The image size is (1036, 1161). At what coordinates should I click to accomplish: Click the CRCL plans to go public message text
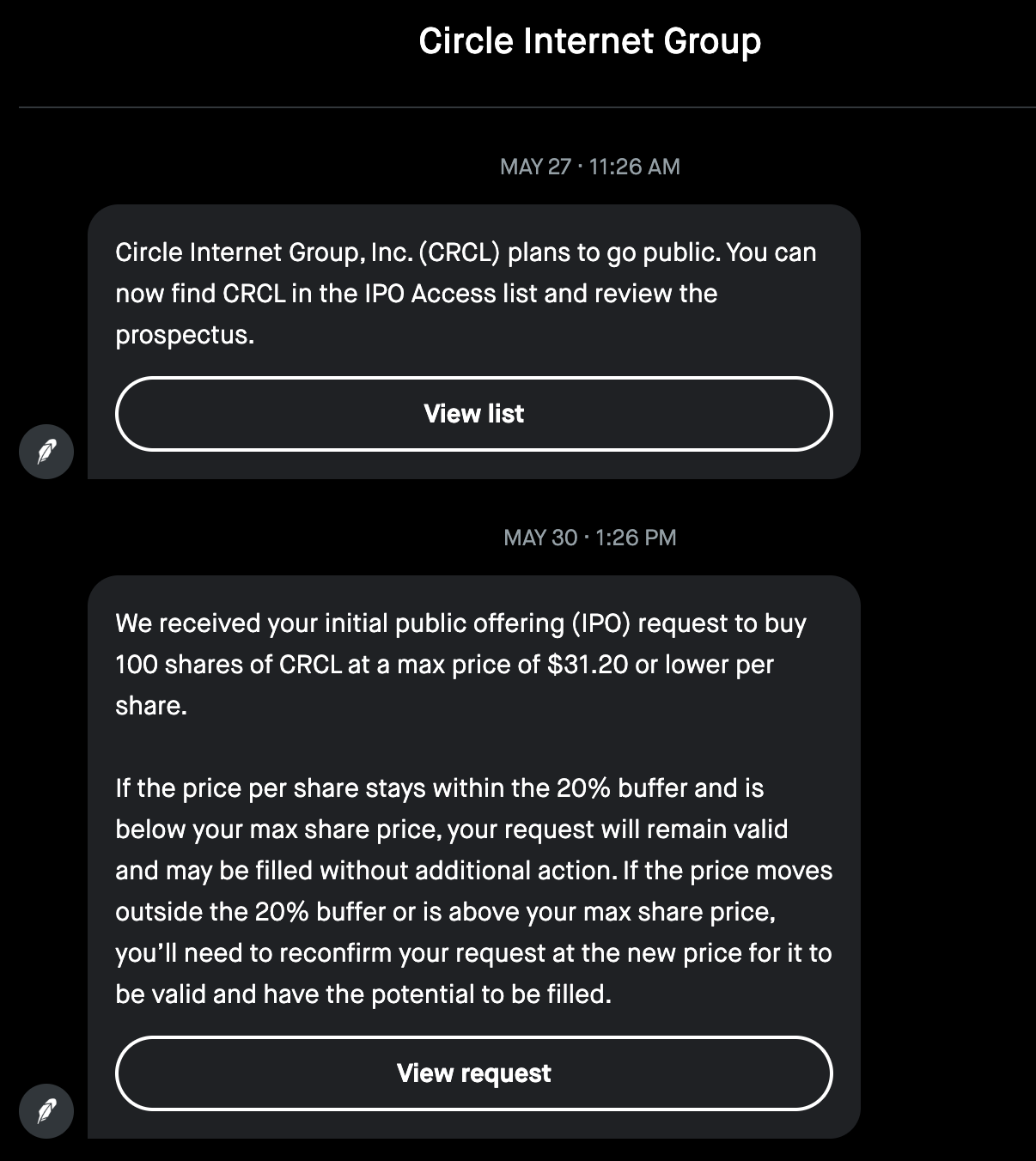tap(466, 294)
